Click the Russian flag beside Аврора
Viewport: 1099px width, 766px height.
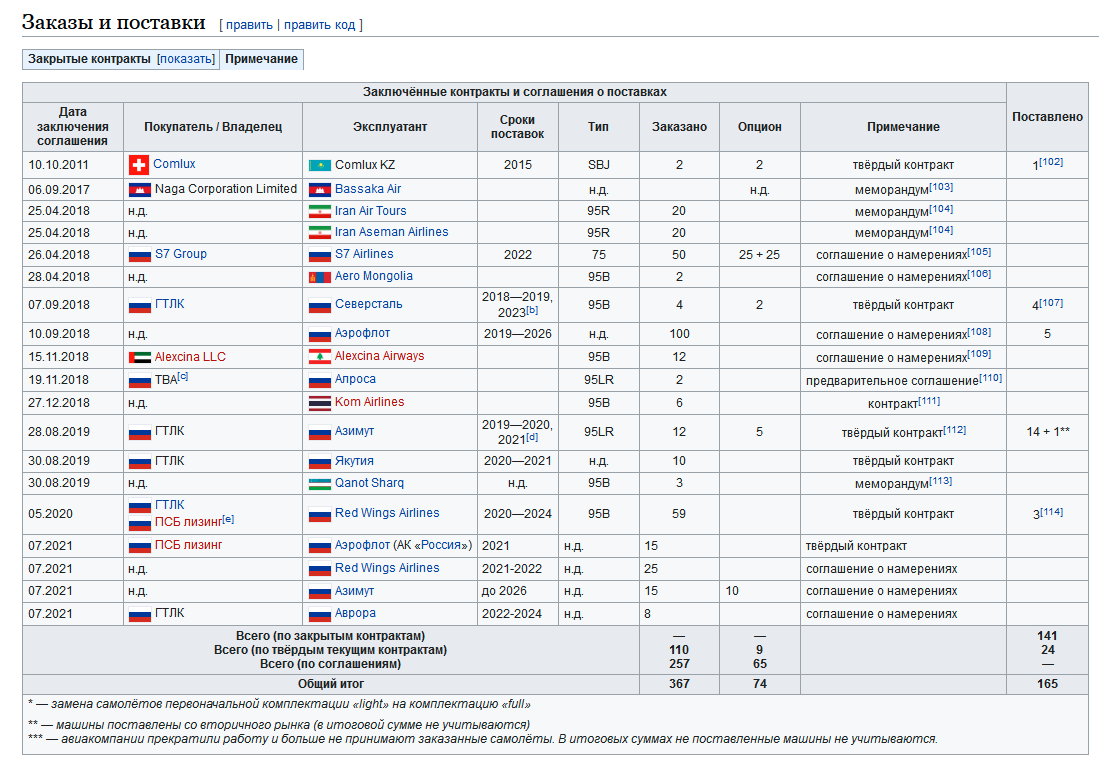click(320, 615)
